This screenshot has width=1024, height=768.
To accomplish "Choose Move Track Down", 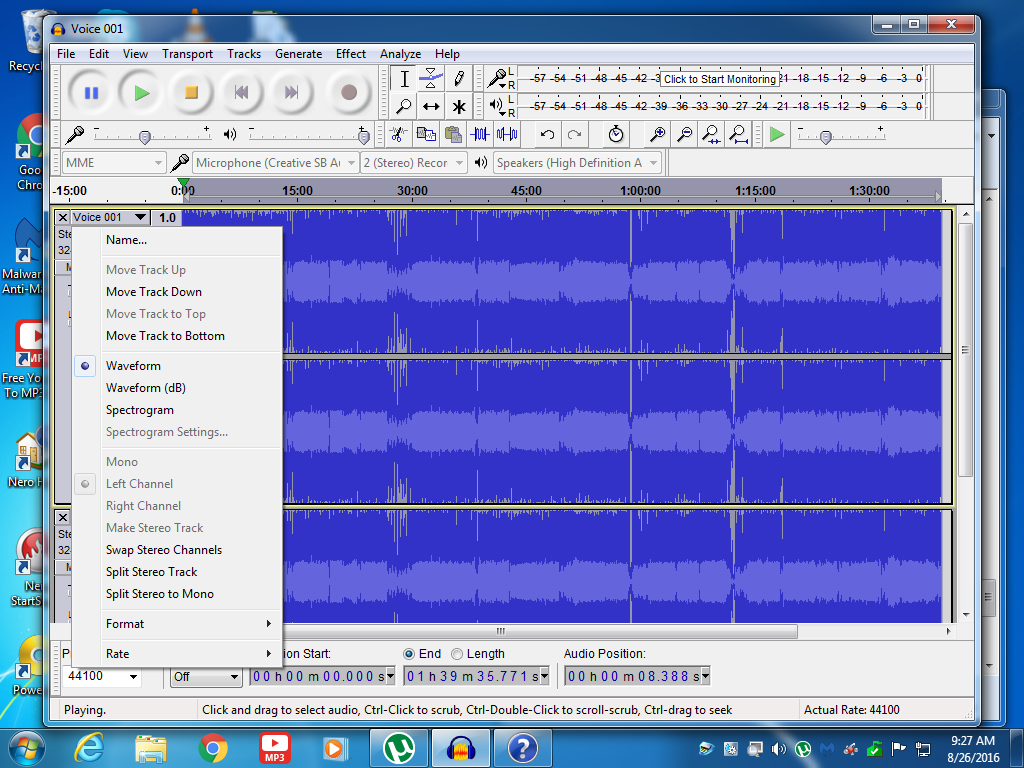I will (153, 292).
